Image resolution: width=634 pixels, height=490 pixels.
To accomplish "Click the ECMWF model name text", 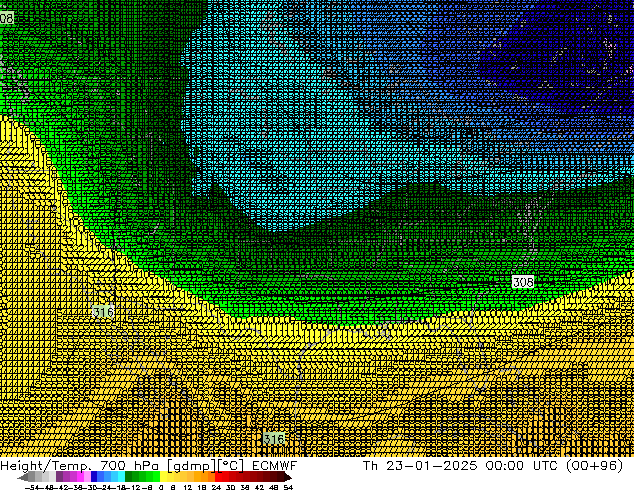I will [275, 465].
